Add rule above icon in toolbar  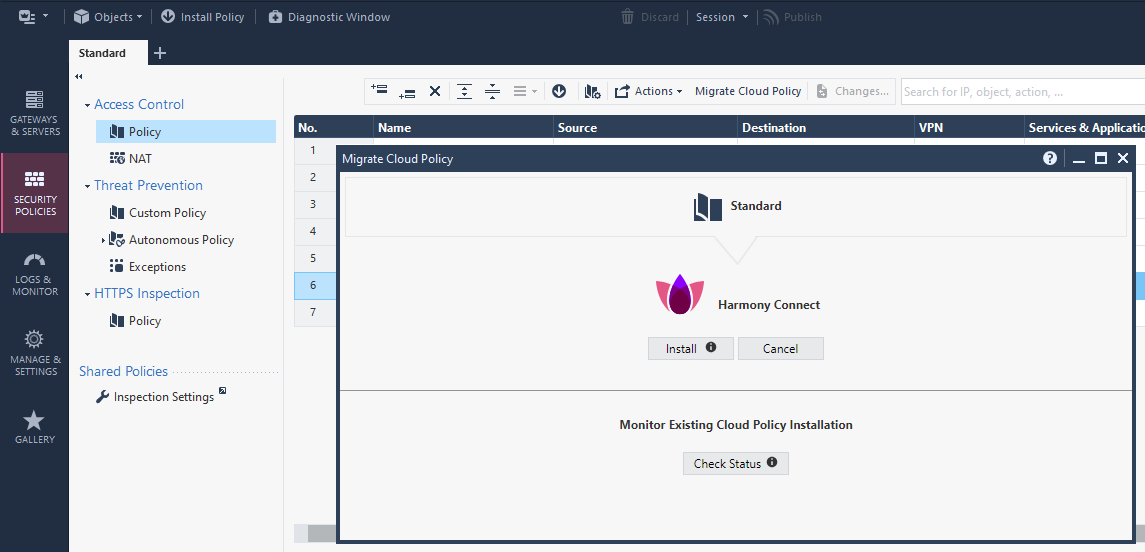click(379, 89)
